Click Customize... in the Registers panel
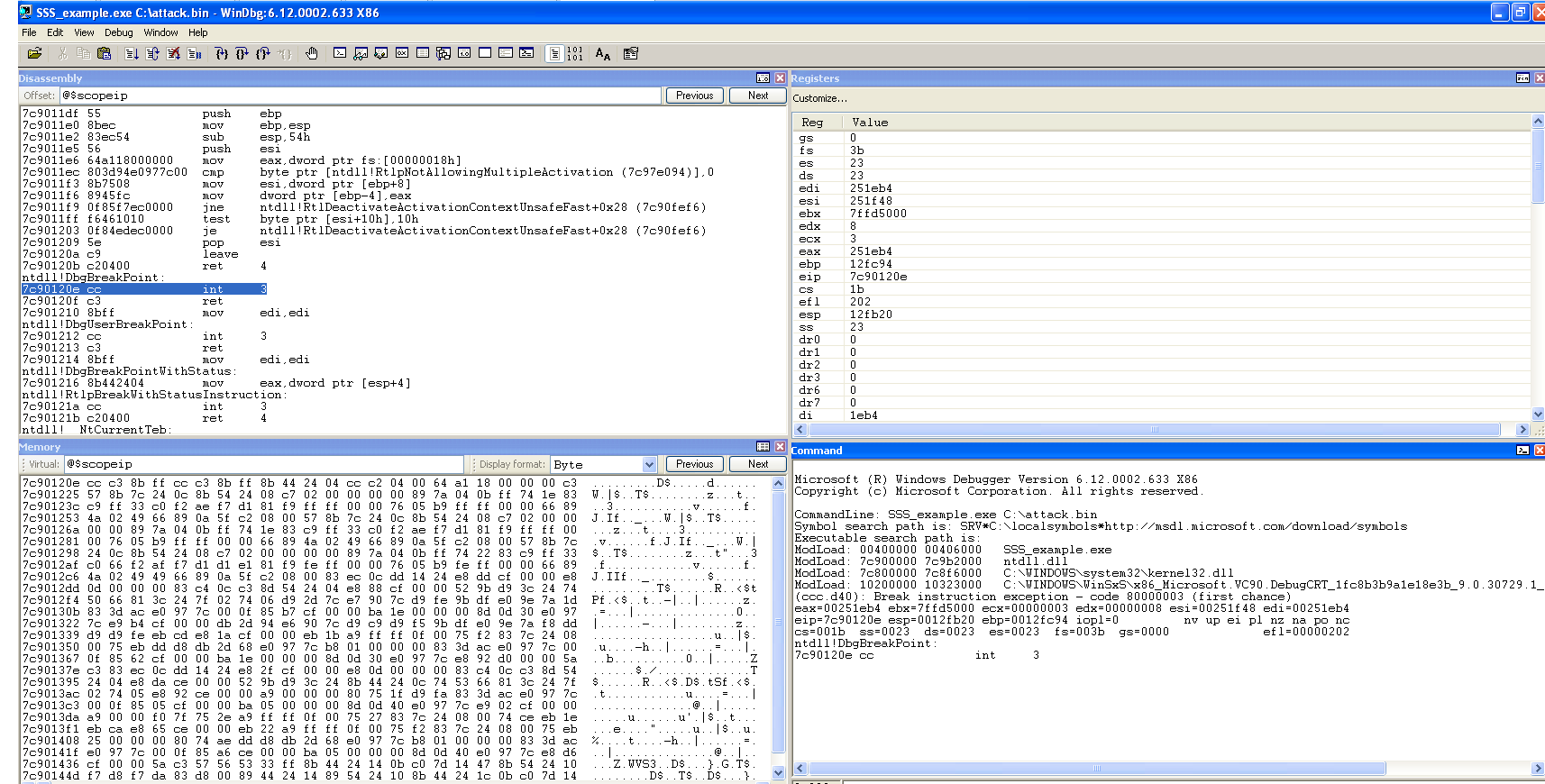 tap(819, 98)
